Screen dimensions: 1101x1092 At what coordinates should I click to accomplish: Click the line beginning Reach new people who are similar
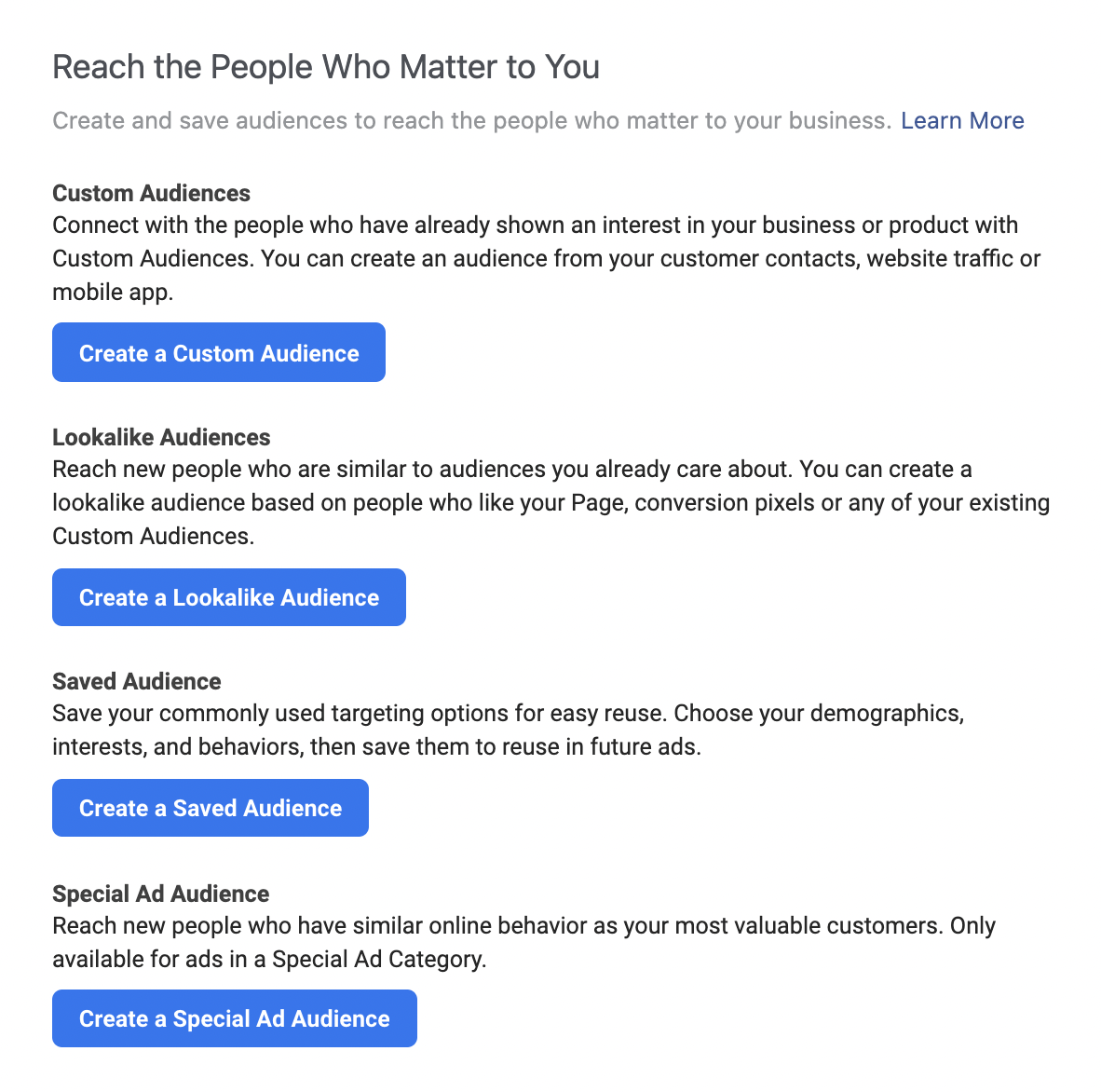(512, 469)
